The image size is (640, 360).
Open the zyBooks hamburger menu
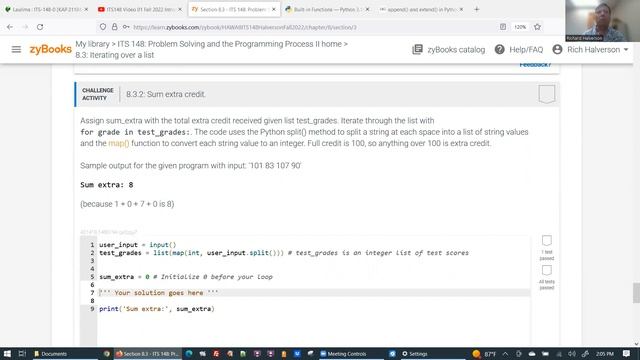[16, 49]
